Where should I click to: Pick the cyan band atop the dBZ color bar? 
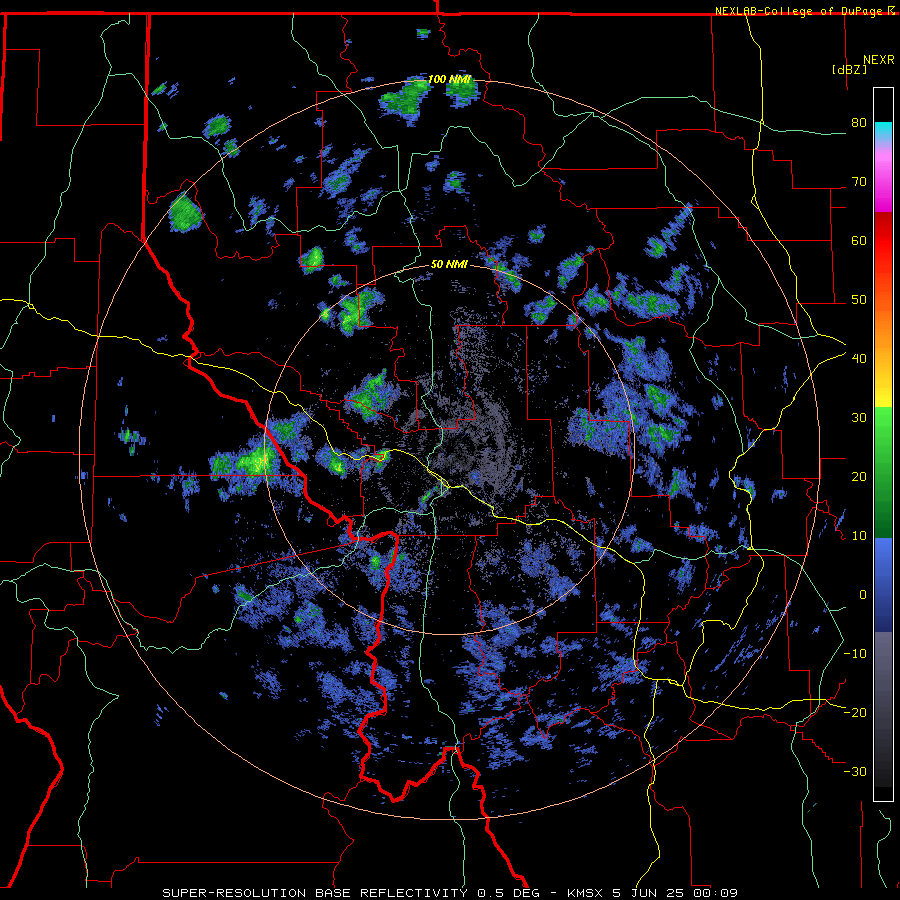click(883, 131)
